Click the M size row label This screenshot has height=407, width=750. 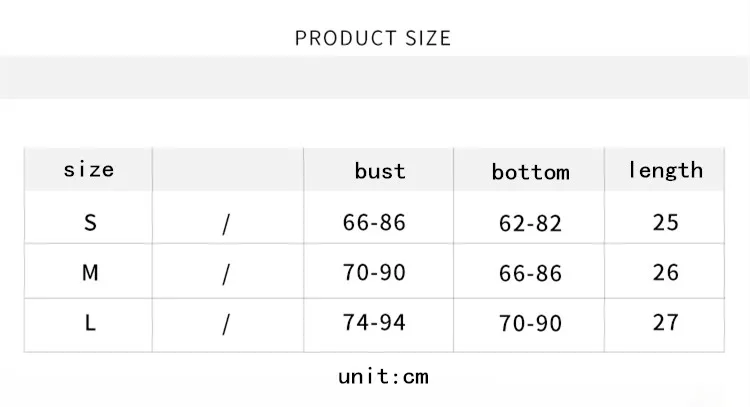pos(90,273)
